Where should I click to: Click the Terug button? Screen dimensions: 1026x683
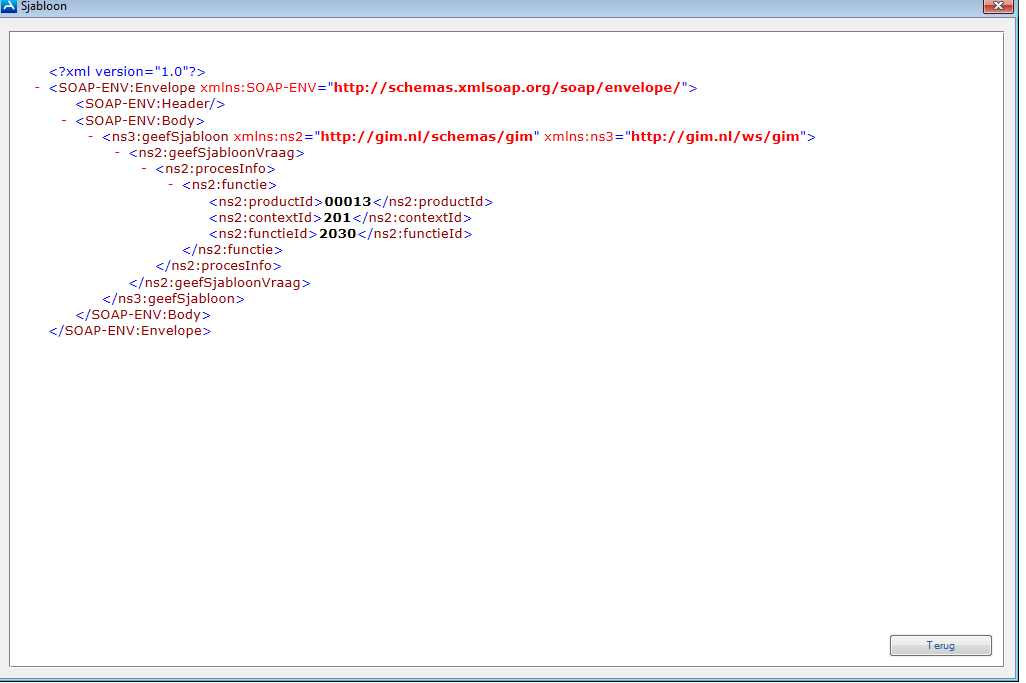click(x=940, y=646)
